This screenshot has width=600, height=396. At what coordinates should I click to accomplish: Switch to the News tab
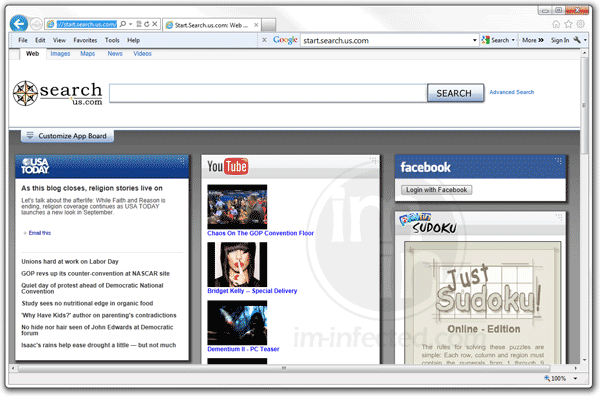(115, 54)
